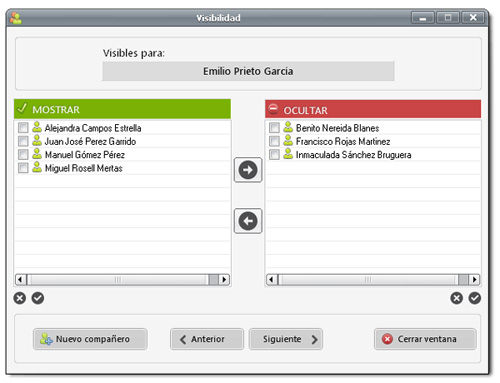500x383 pixels.
Task: Select the Inmaculada Sánchez Bruguera checkbox
Action: [274, 155]
